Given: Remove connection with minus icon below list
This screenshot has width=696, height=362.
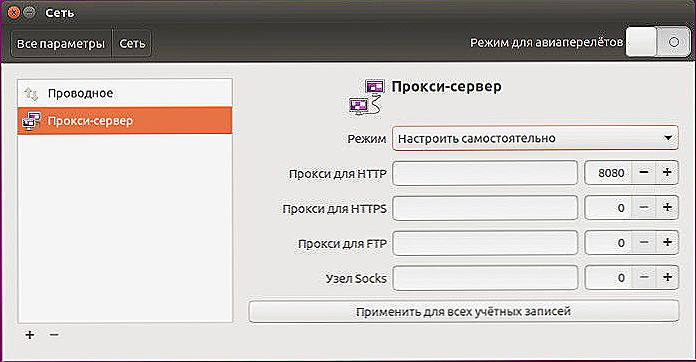Looking at the screenshot, I should 54,334.
